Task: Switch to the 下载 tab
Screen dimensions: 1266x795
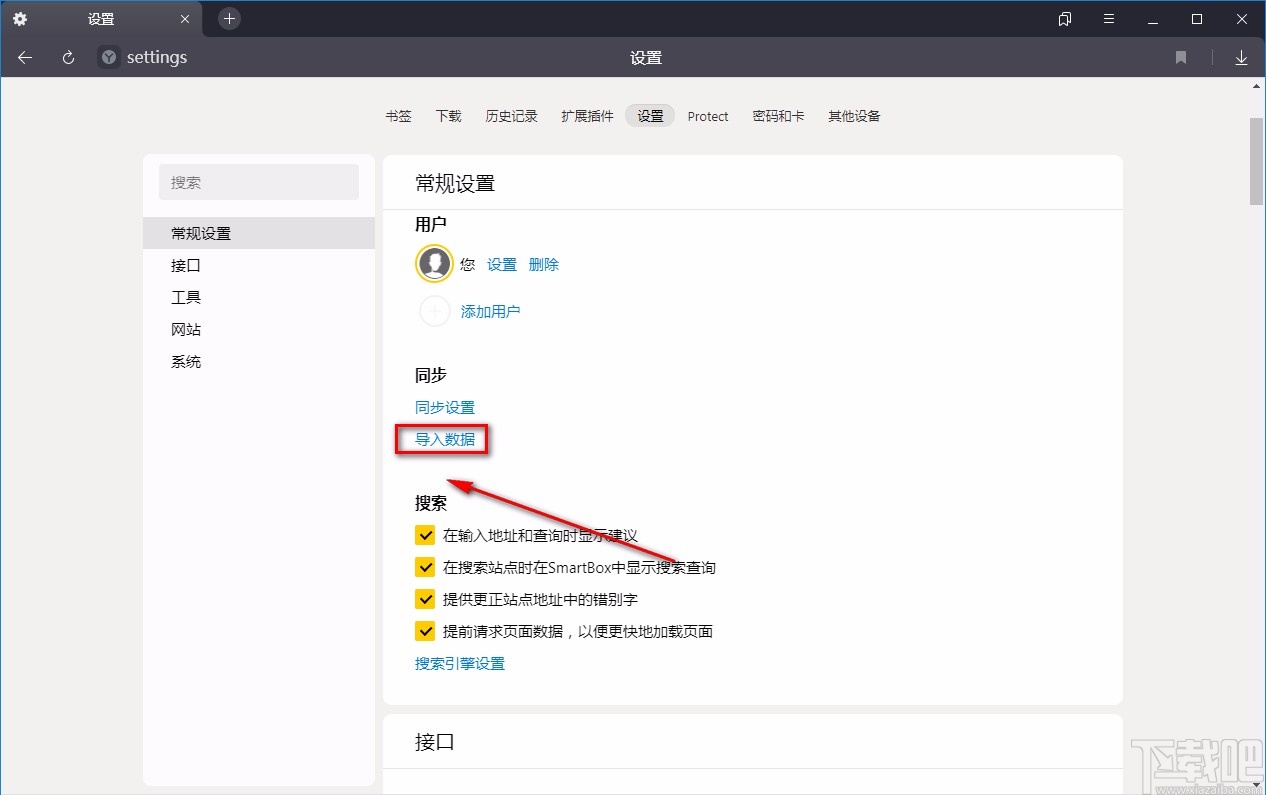Action: click(x=448, y=115)
